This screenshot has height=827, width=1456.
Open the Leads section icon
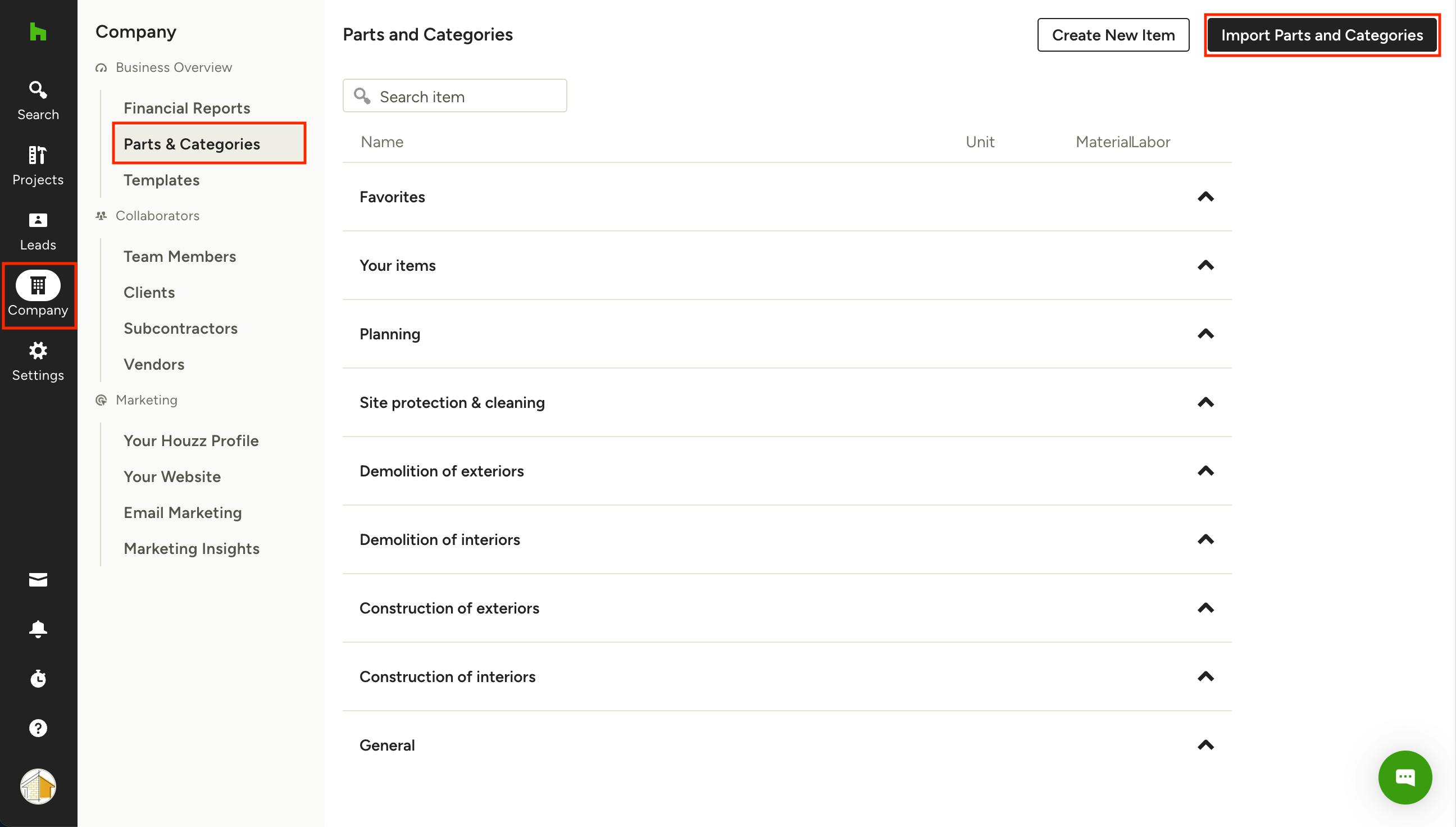click(38, 230)
